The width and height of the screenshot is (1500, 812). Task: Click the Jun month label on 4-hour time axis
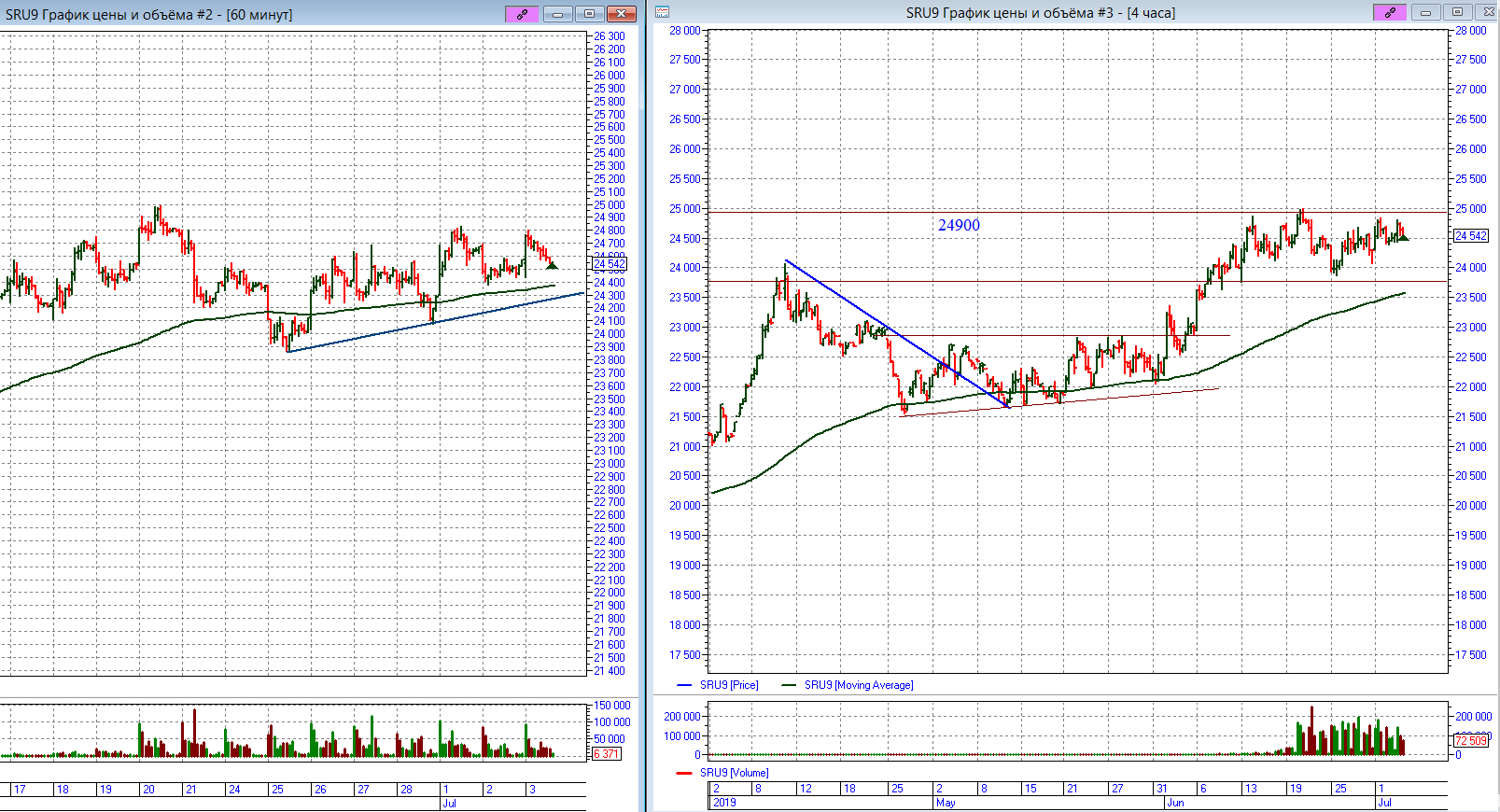[1175, 803]
